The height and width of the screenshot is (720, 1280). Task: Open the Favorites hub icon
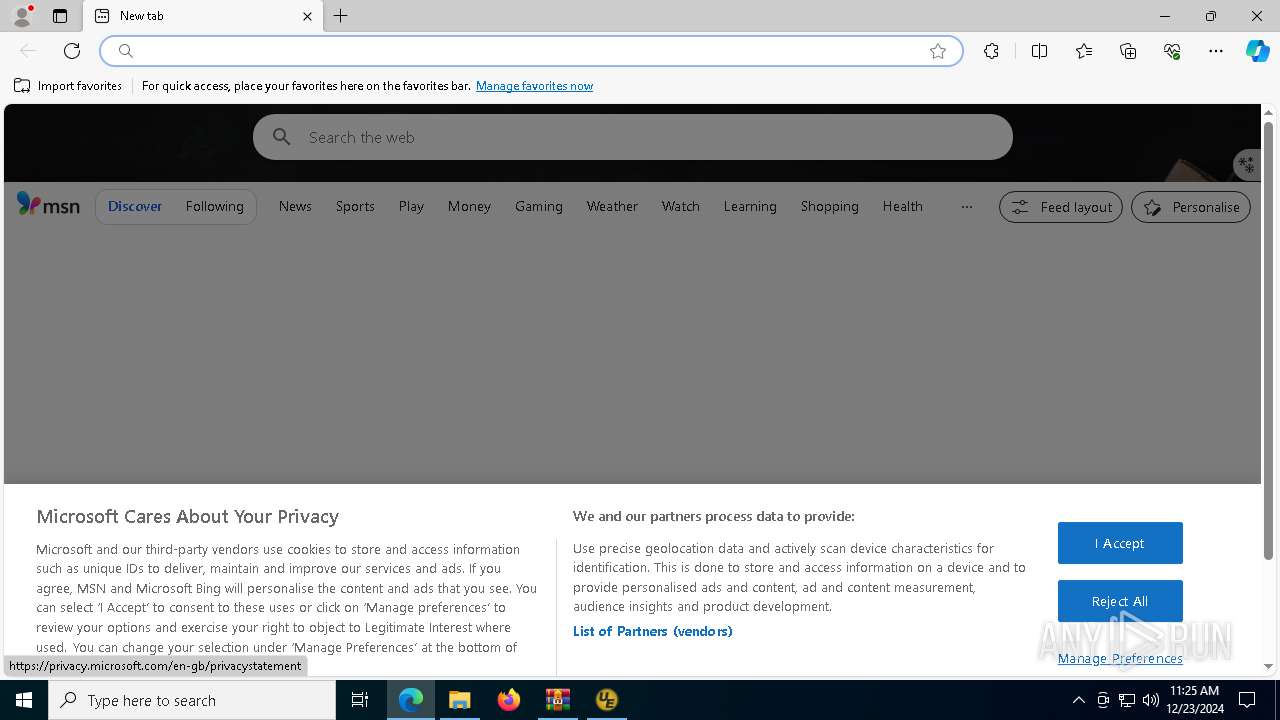pyautogui.click(x=1084, y=51)
